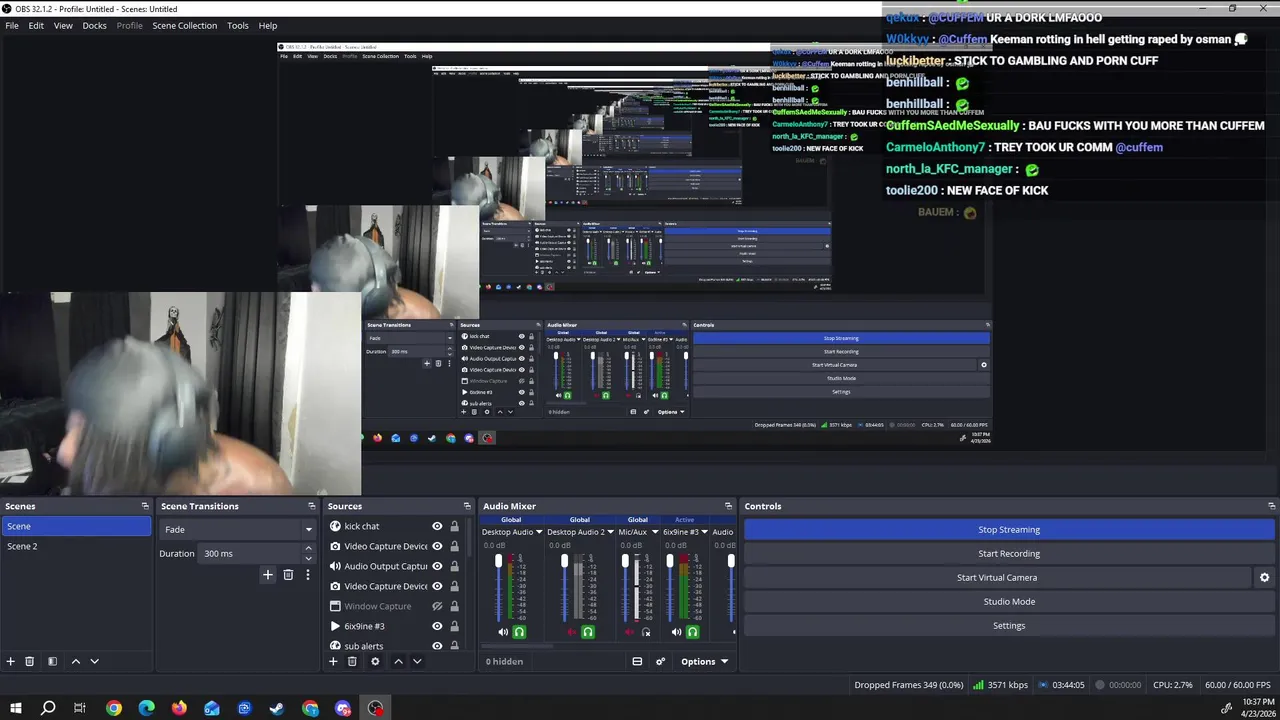Image resolution: width=1280 pixels, height=720 pixels.
Task: Open the Fade transition dropdown
Action: [x=237, y=529]
